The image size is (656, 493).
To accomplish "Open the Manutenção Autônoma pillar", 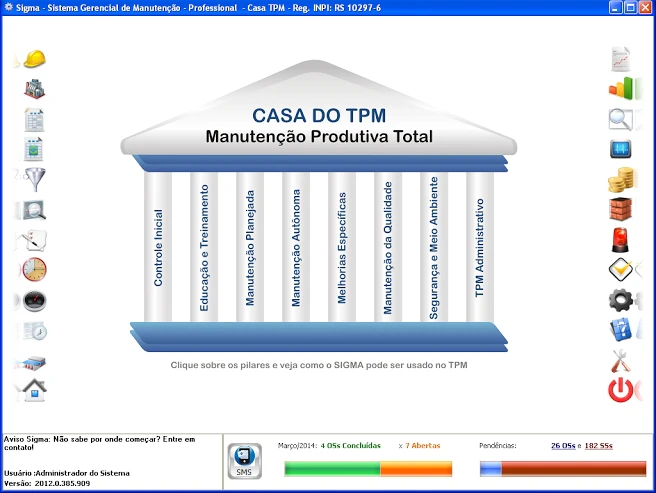I will click(x=296, y=247).
